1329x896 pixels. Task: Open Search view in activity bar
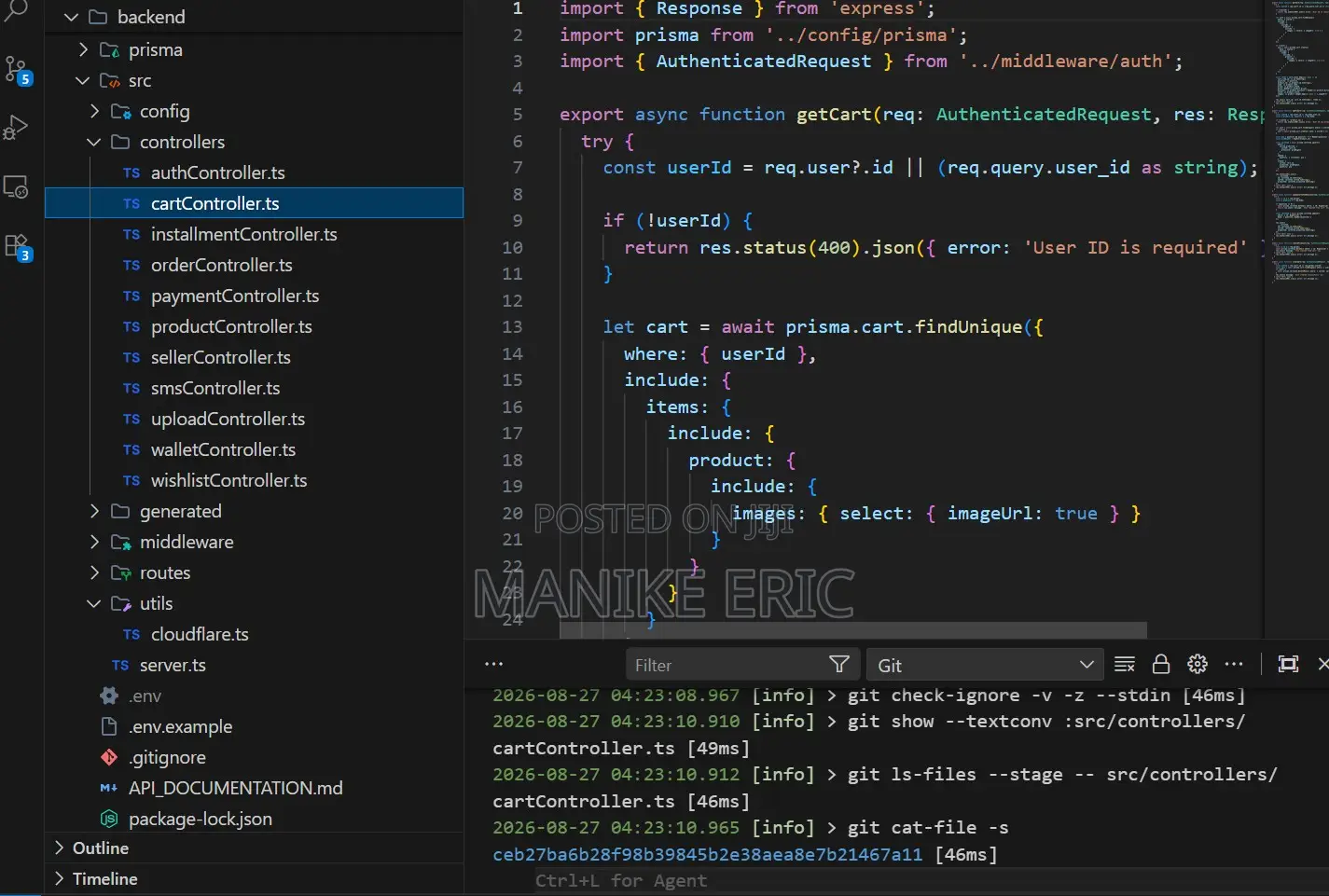[x=17, y=11]
